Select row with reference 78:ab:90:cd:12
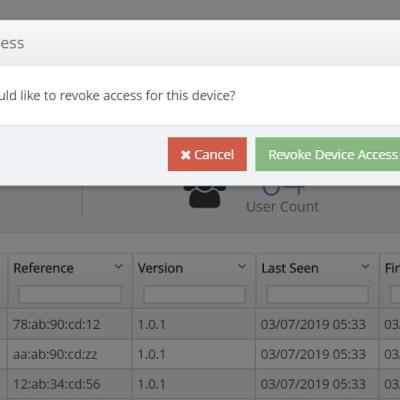 (x=200, y=324)
